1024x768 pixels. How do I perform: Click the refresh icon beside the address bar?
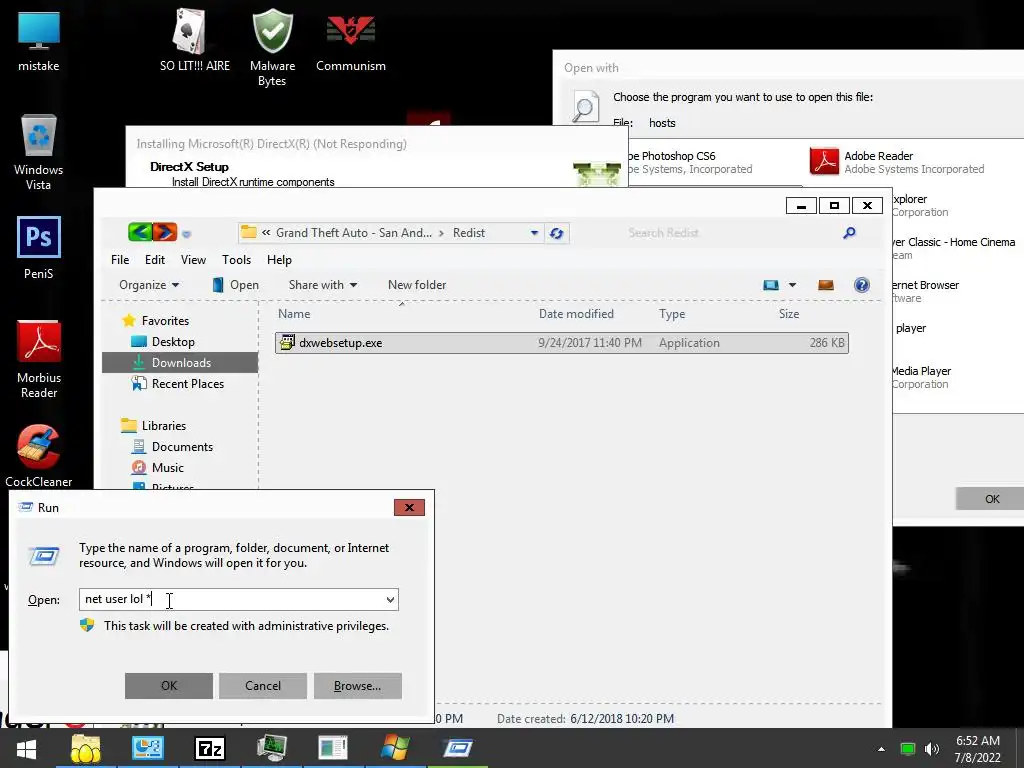click(x=556, y=233)
